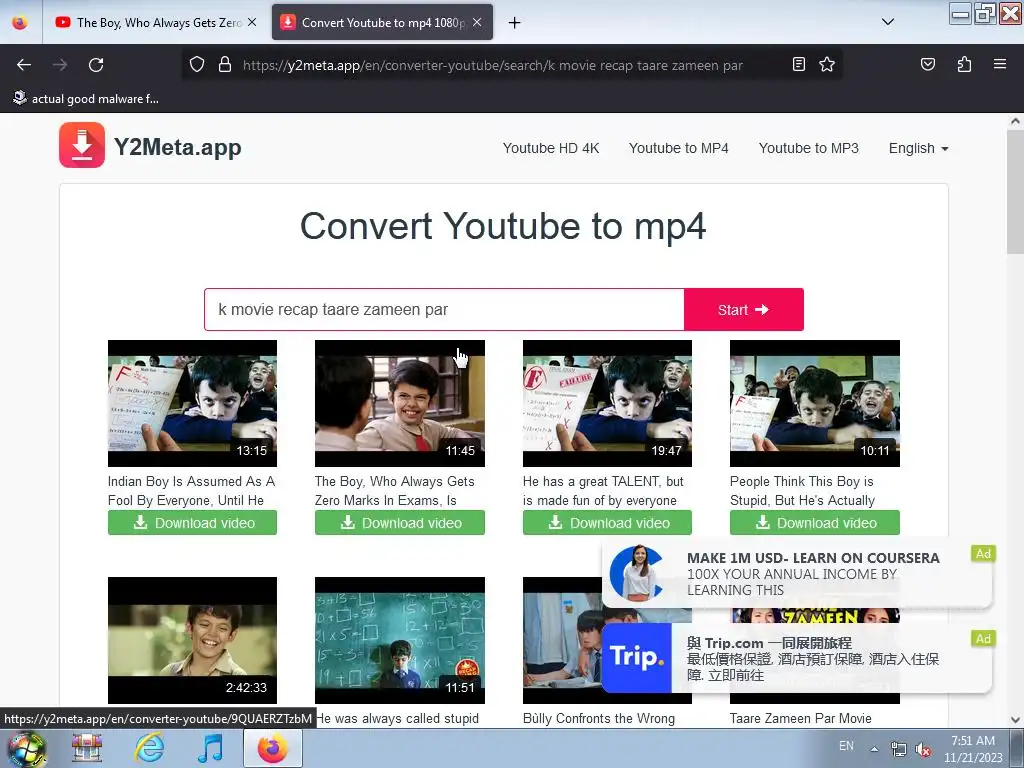Click title 'Taare Zameen Par Movie'
The image size is (1024, 768).
[801, 718]
